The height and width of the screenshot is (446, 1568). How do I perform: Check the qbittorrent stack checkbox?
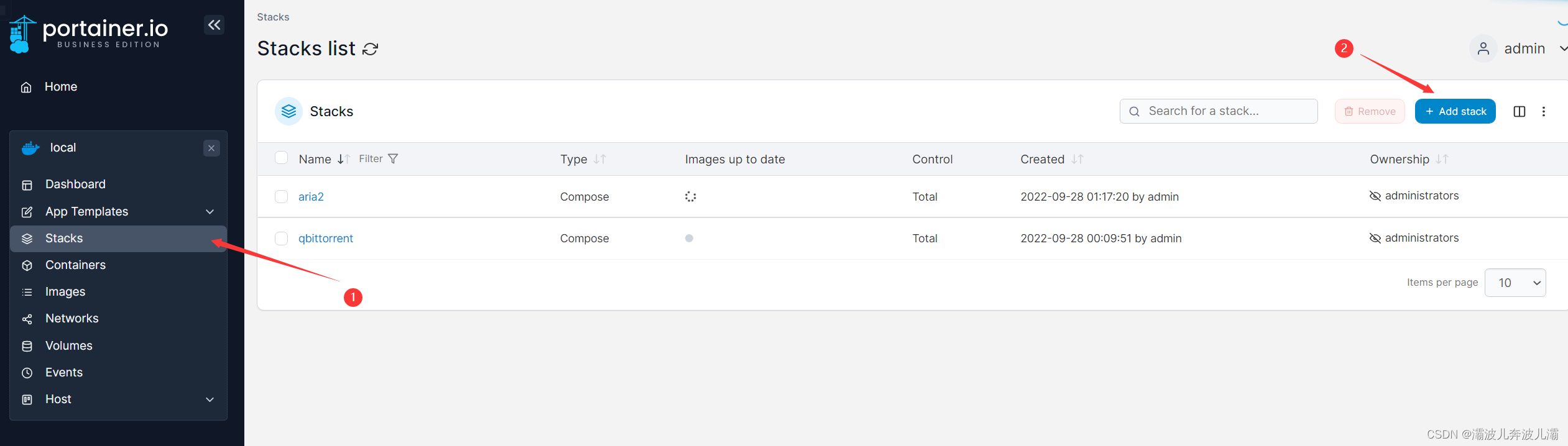282,239
